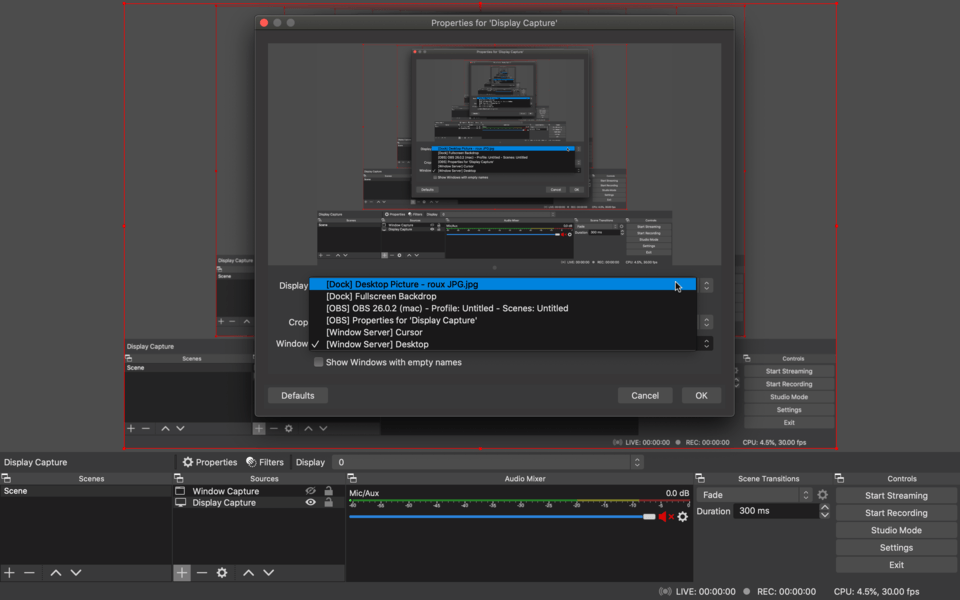Add a new source with plus icon

181,573
